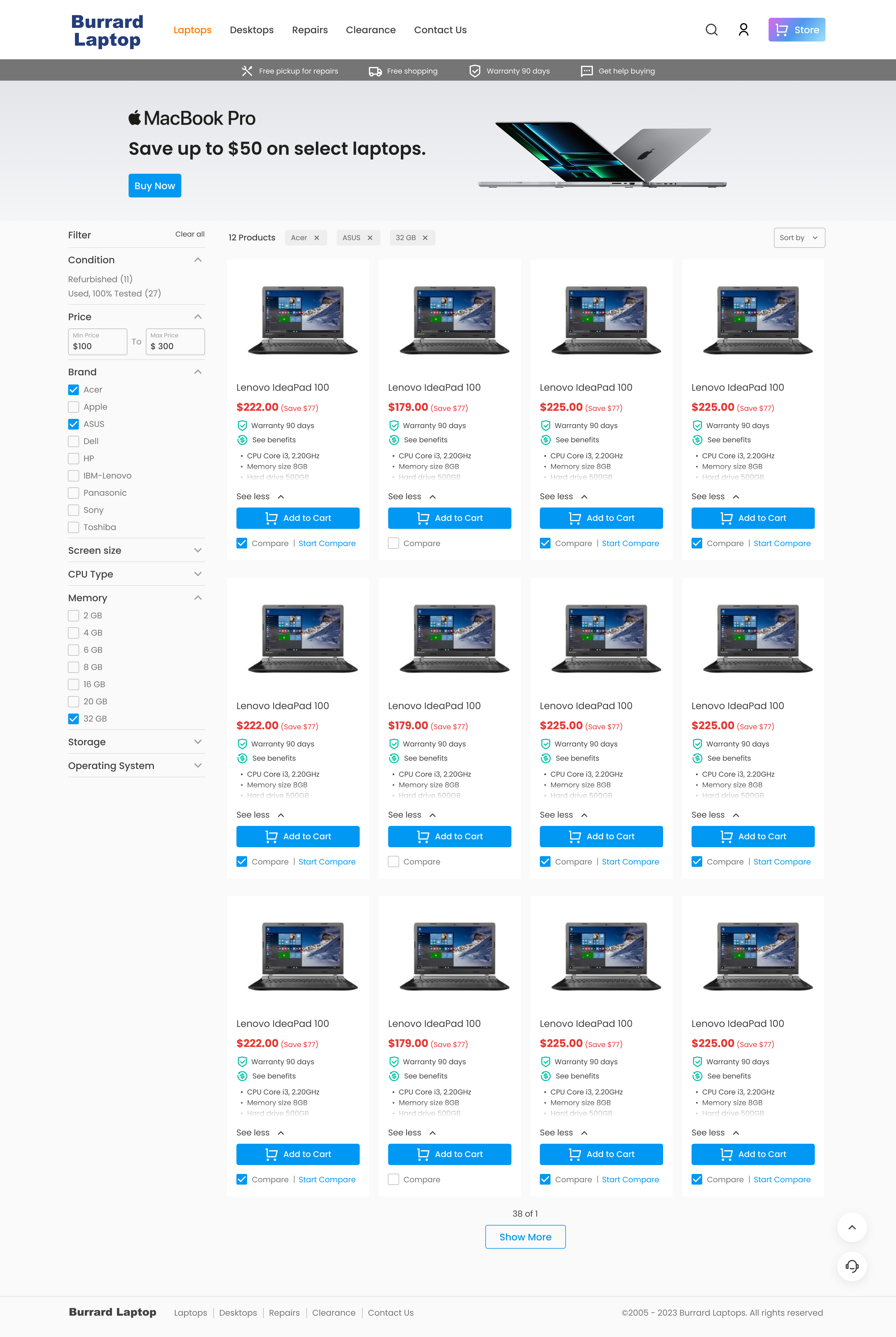Viewport: 896px width, 1337px height.
Task: Click the Apple logo beside MacBook Pro
Action: click(134, 118)
